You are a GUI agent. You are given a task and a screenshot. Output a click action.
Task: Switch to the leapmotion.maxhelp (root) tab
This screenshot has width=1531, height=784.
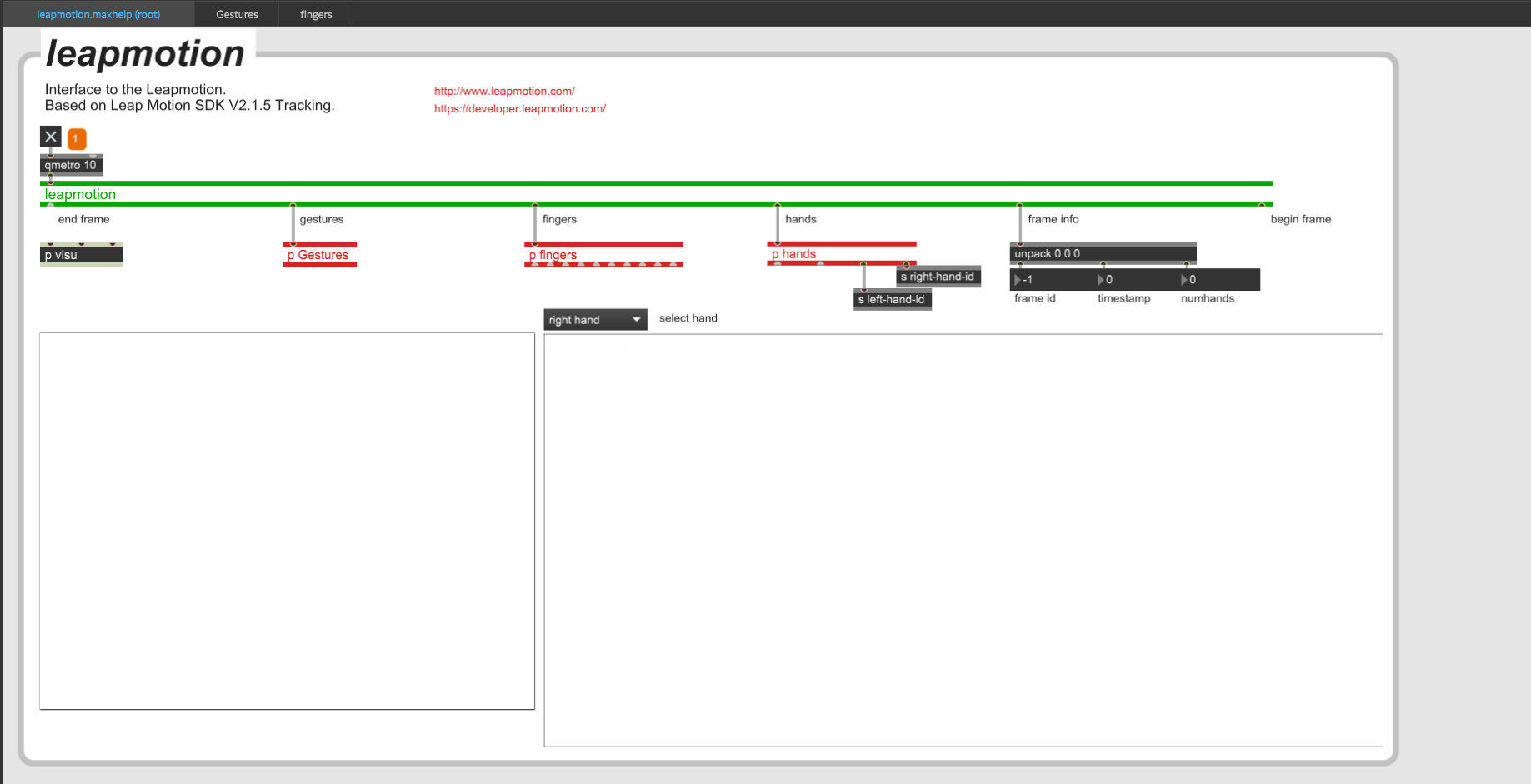[98, 14]
